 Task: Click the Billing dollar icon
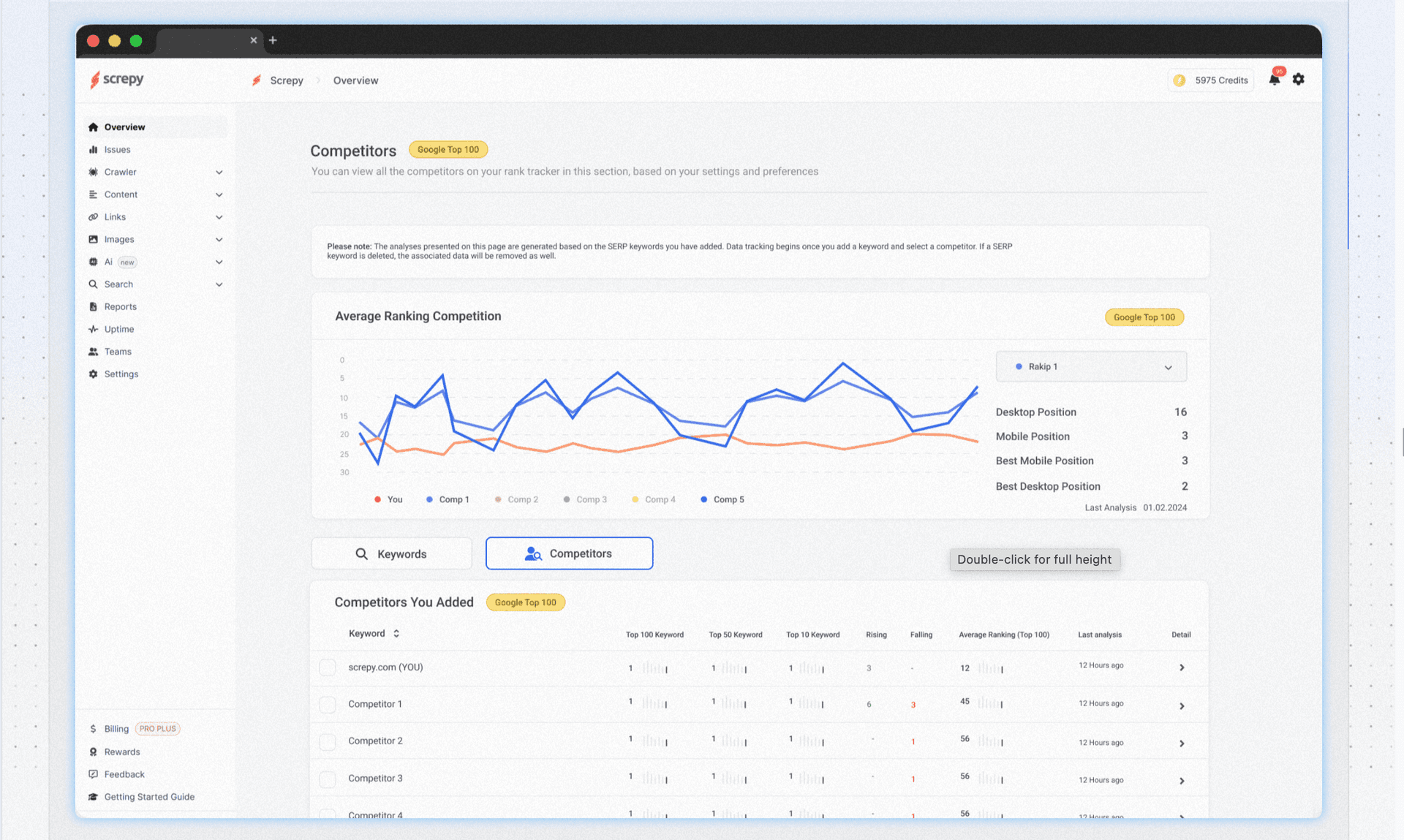pos(93,729)
